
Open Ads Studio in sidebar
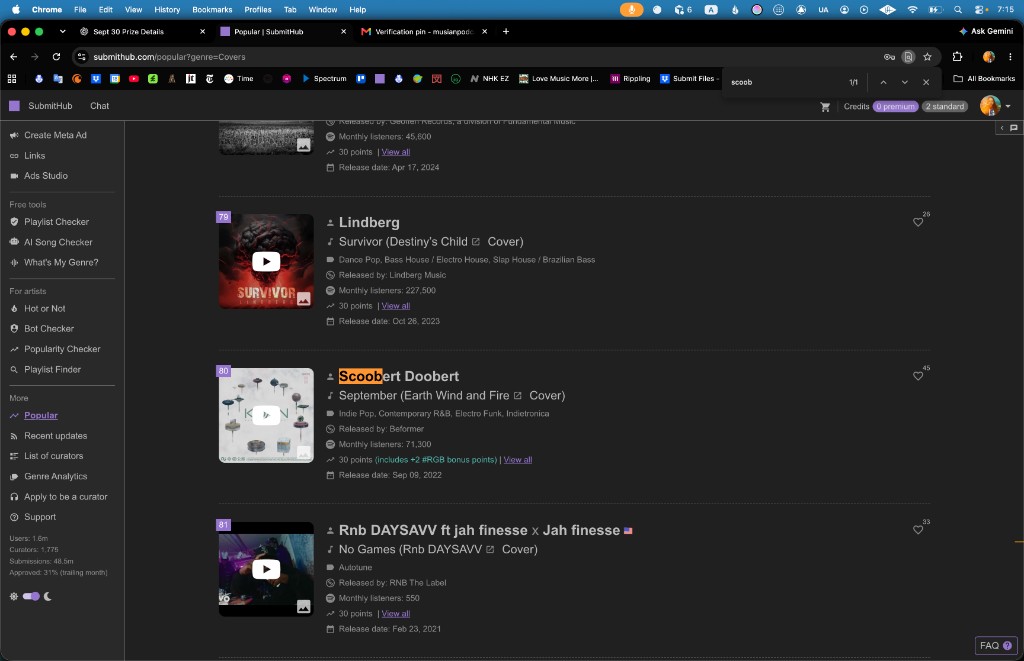coord(46,176)
